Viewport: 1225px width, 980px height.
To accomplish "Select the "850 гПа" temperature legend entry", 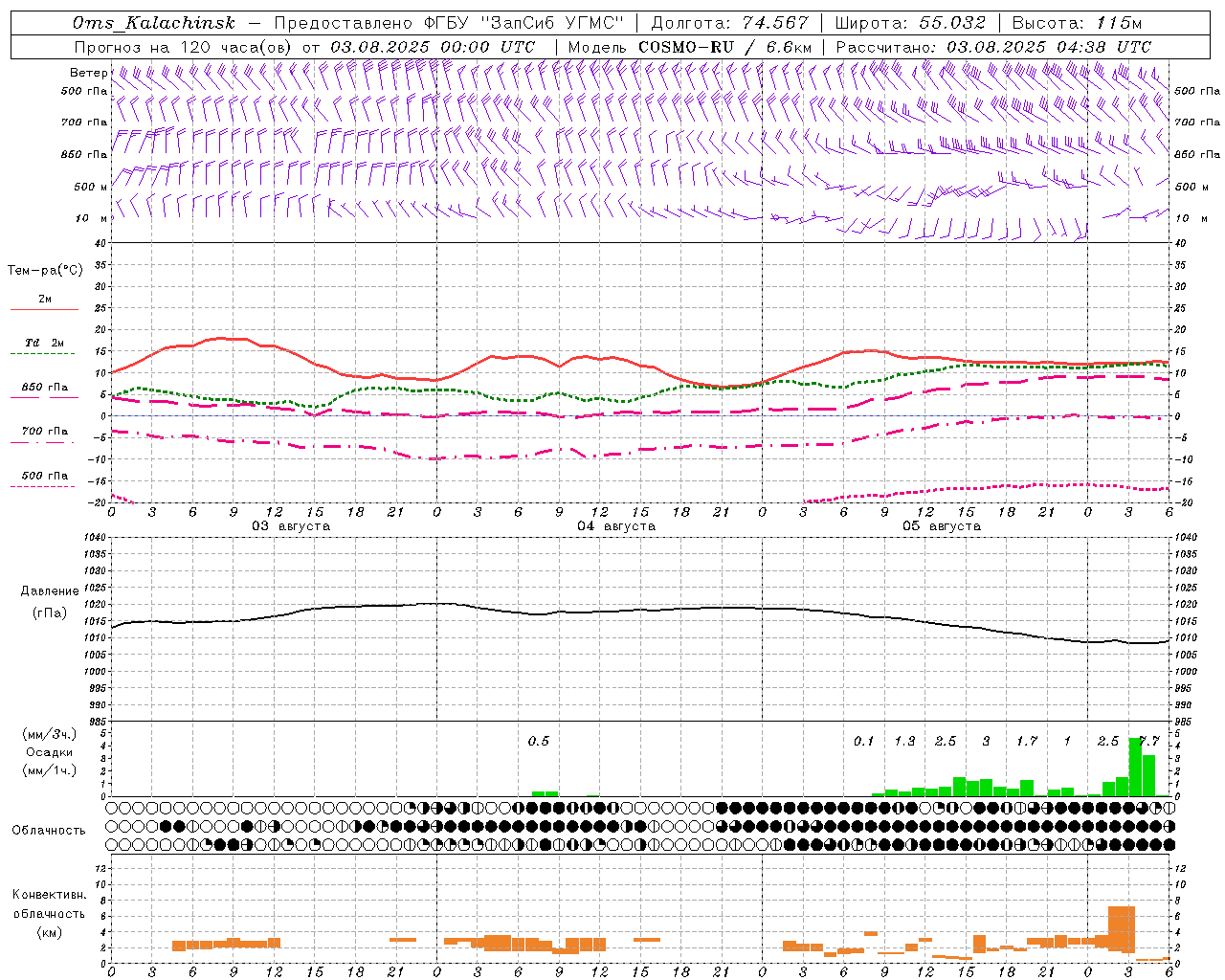I will pyautogui.click(x=44, y=388).
